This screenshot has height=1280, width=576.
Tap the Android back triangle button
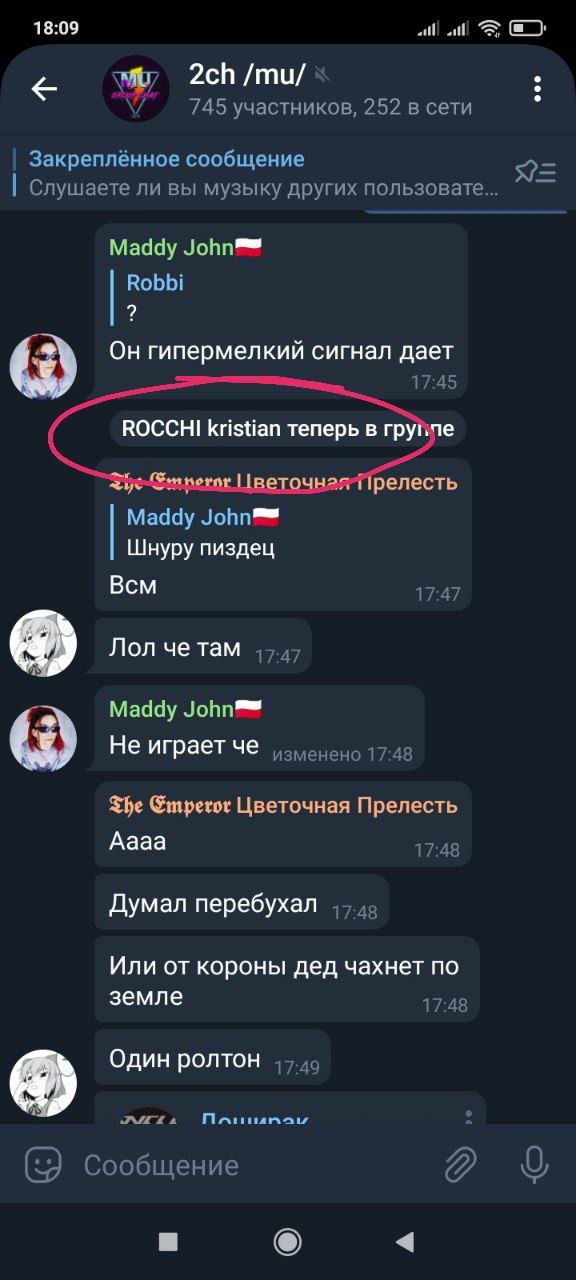tap(405, 1242)
